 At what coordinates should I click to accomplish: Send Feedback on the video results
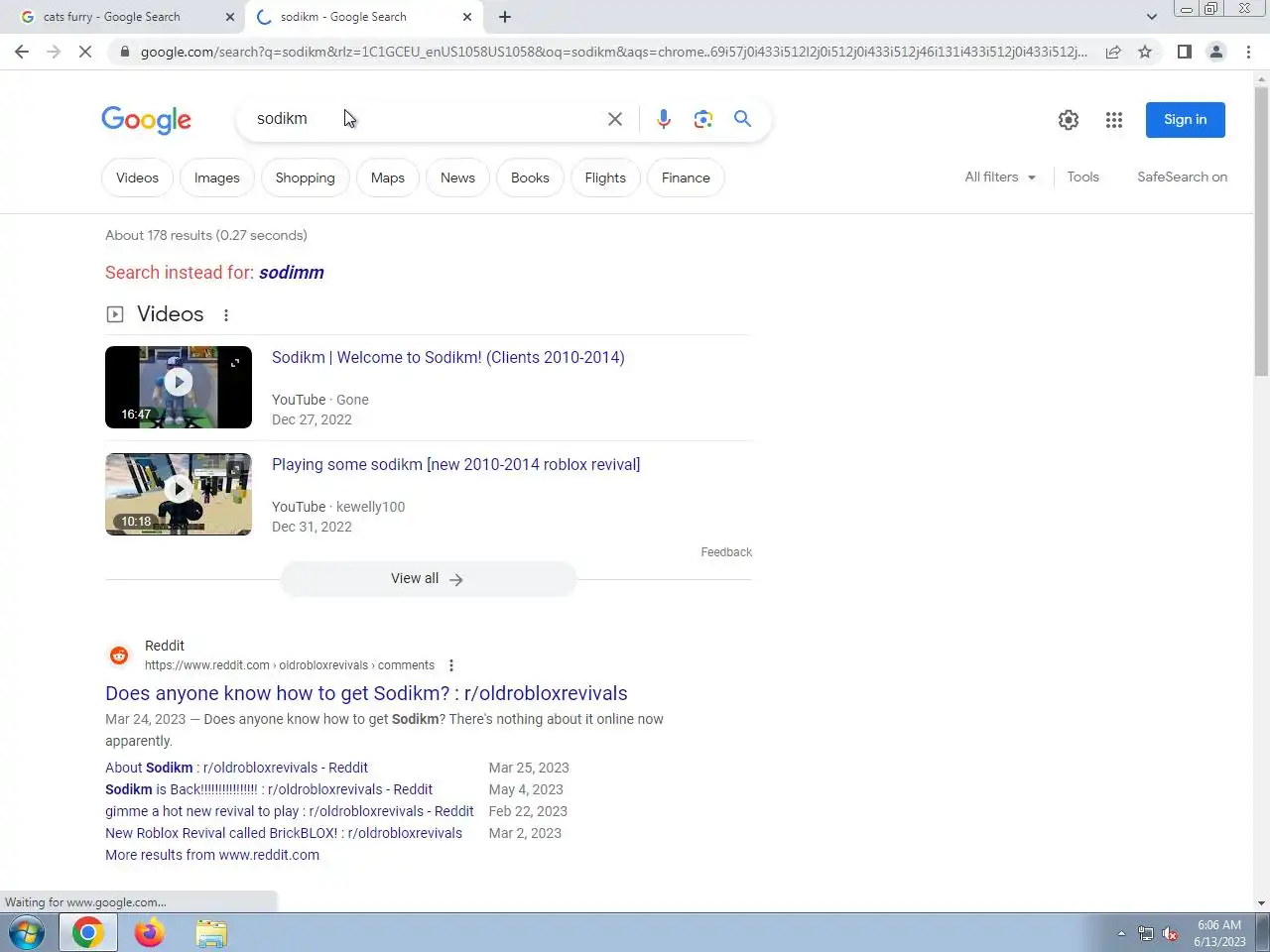tap(726, 552)
